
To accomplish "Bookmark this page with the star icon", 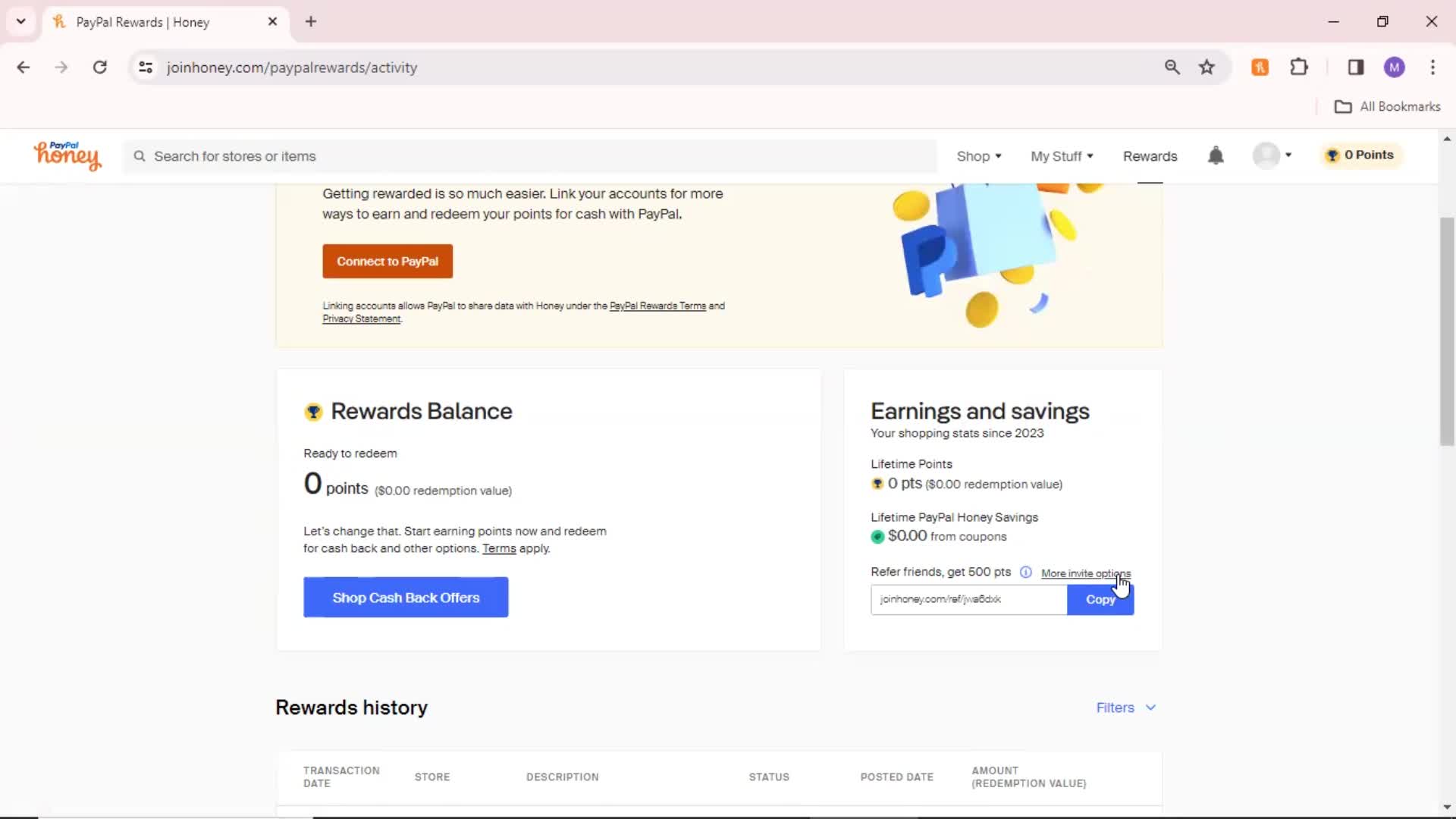I will click(1207, 67).
